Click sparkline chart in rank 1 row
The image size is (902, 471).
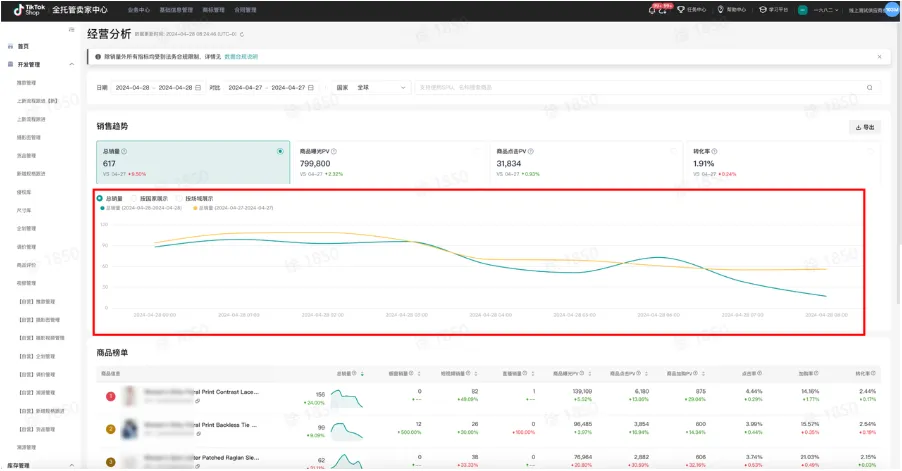point(346,399)
